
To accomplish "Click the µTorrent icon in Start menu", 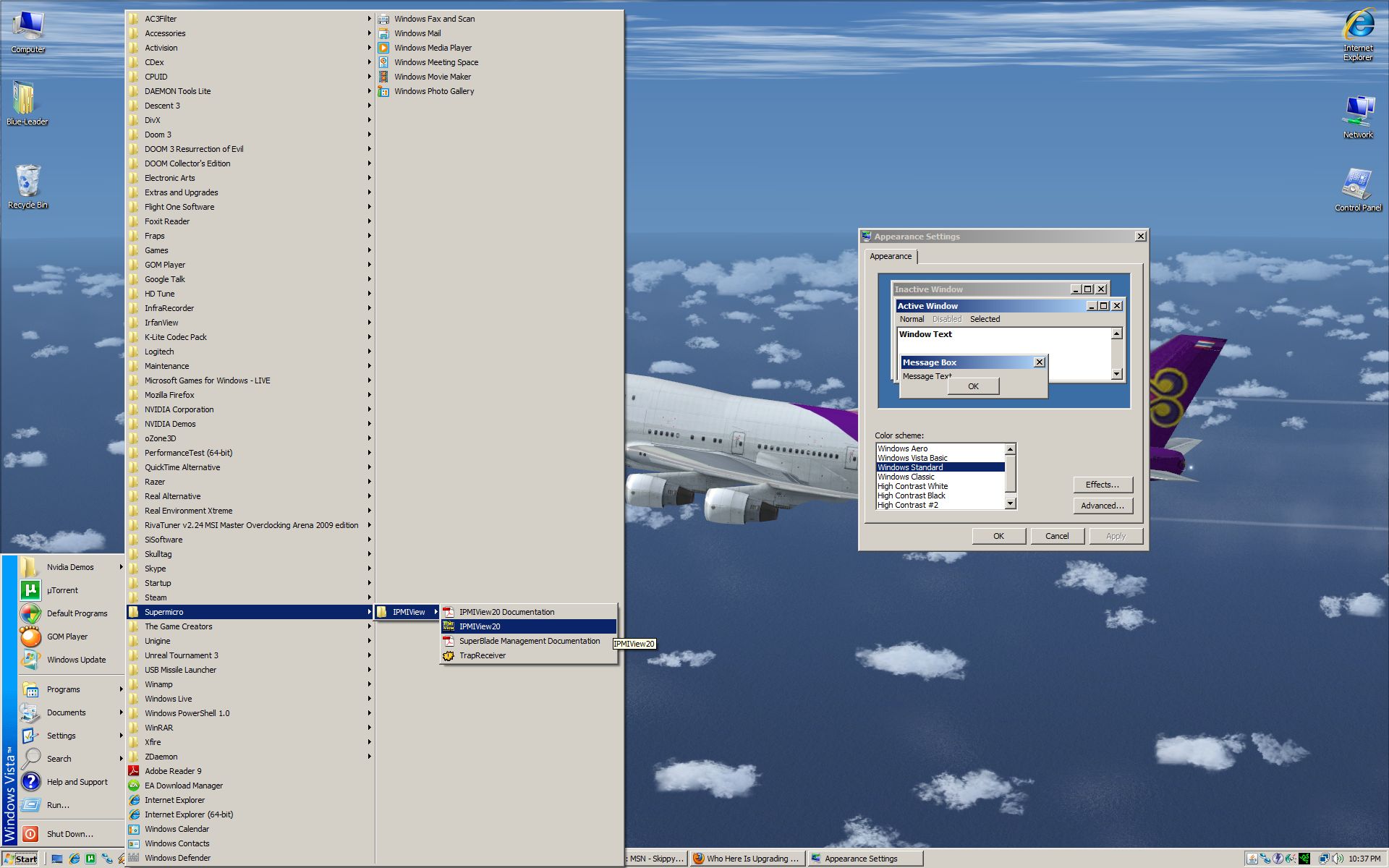I will [30, 590].
